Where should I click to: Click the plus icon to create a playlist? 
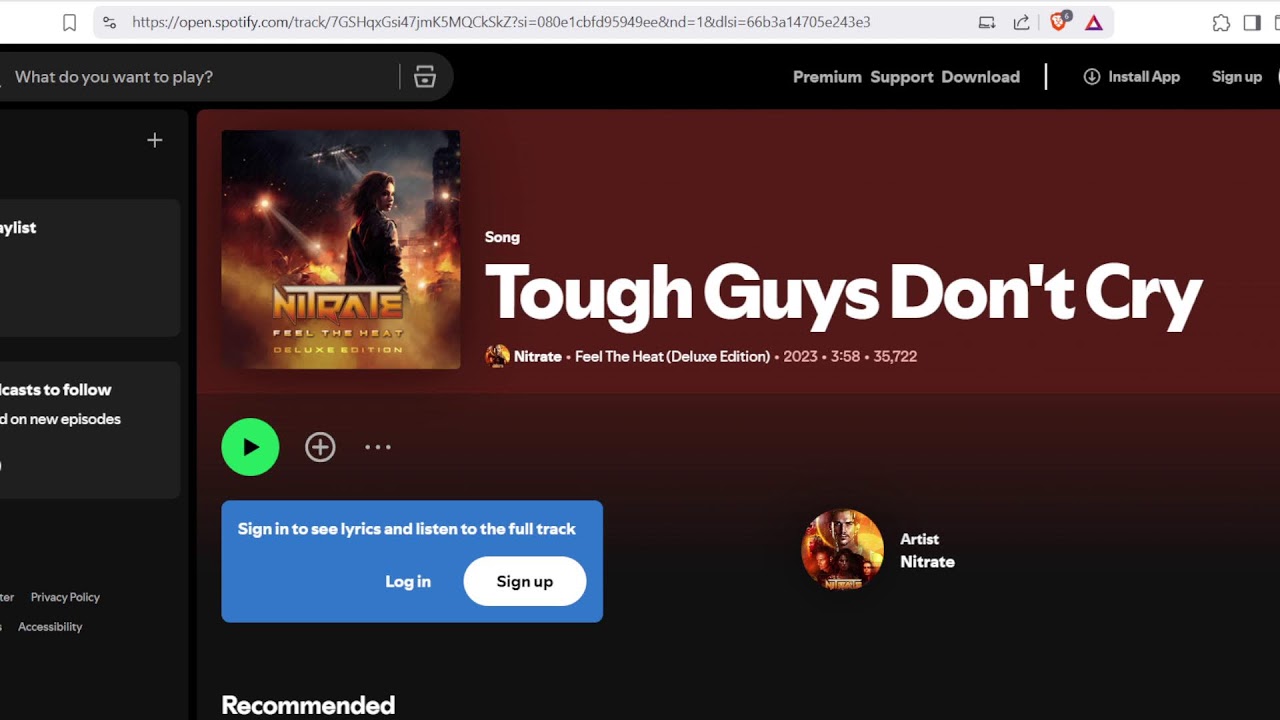click(154, 140)
